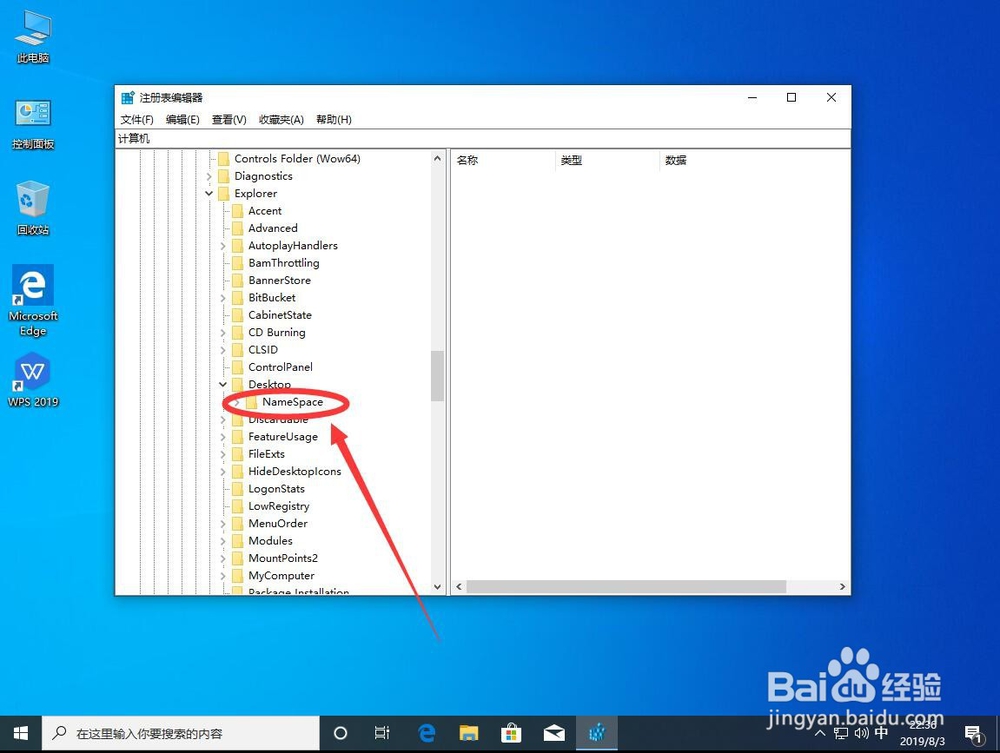Click the 中 input method indicator

pyautogui.click(x=881, y=733)
